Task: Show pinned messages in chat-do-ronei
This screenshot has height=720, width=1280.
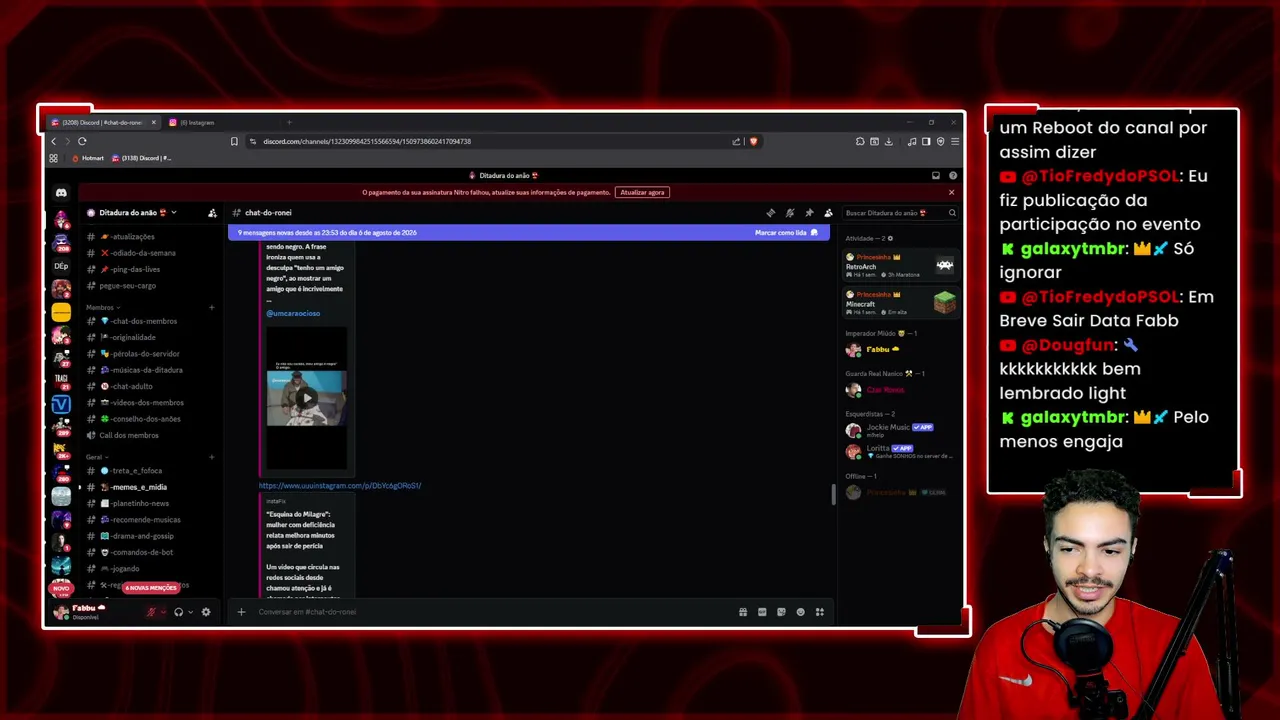Action: coord(809,213)
